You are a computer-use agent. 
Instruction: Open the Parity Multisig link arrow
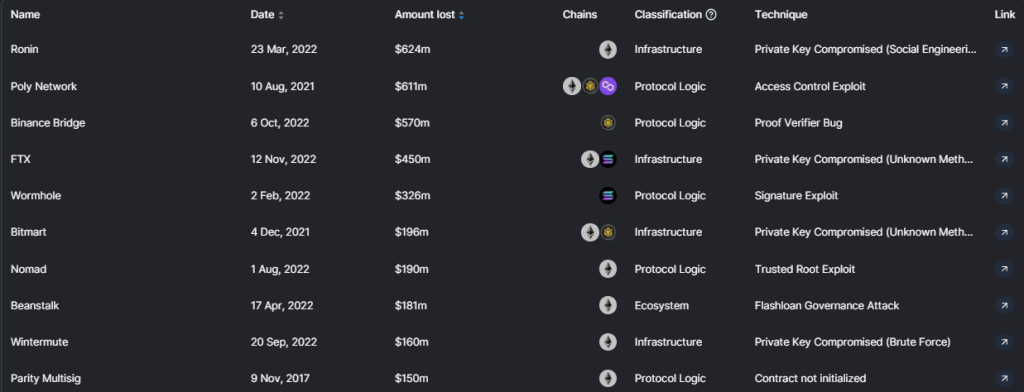click(1004, 378)
